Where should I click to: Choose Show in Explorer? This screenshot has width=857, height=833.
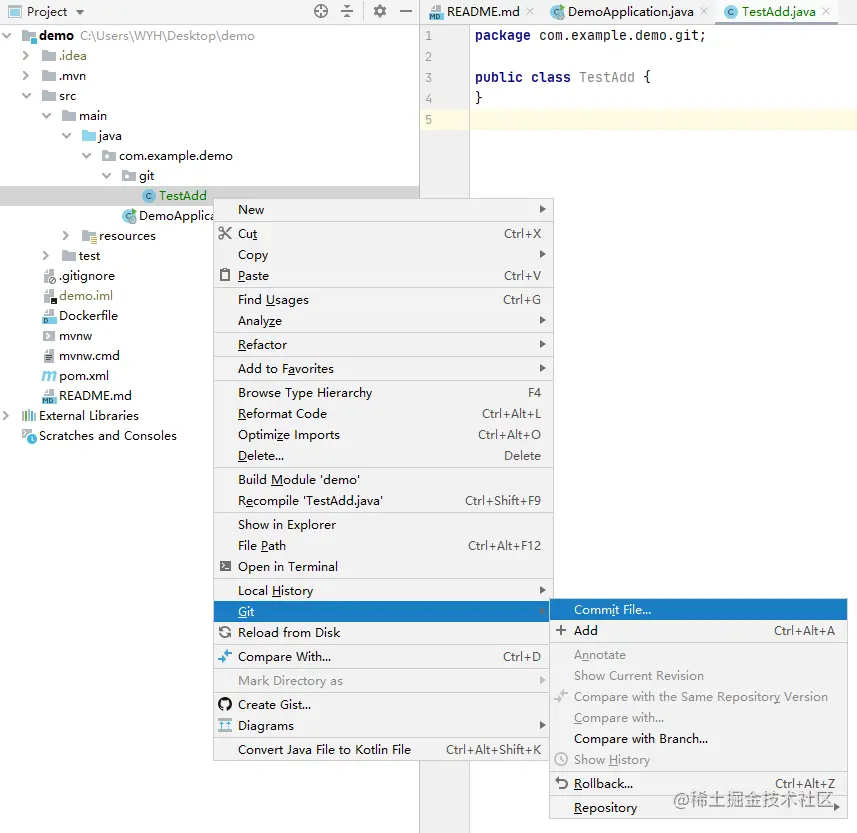(383, 525)
